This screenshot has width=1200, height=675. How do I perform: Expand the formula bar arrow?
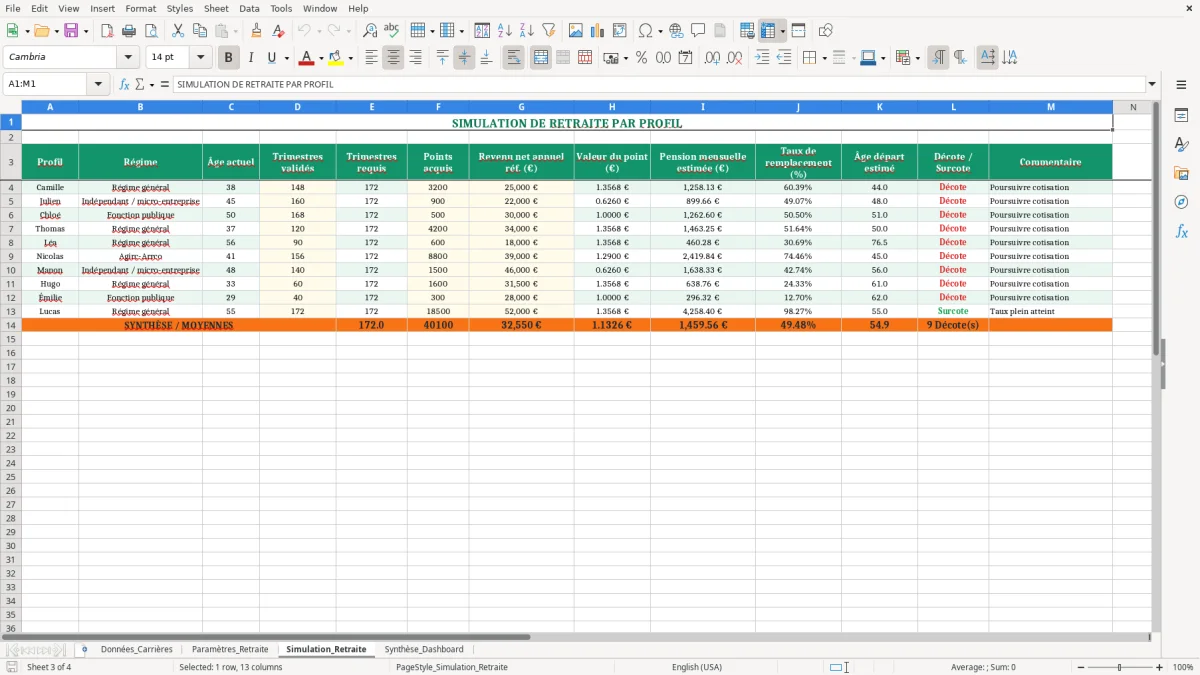click(1152, 84)
